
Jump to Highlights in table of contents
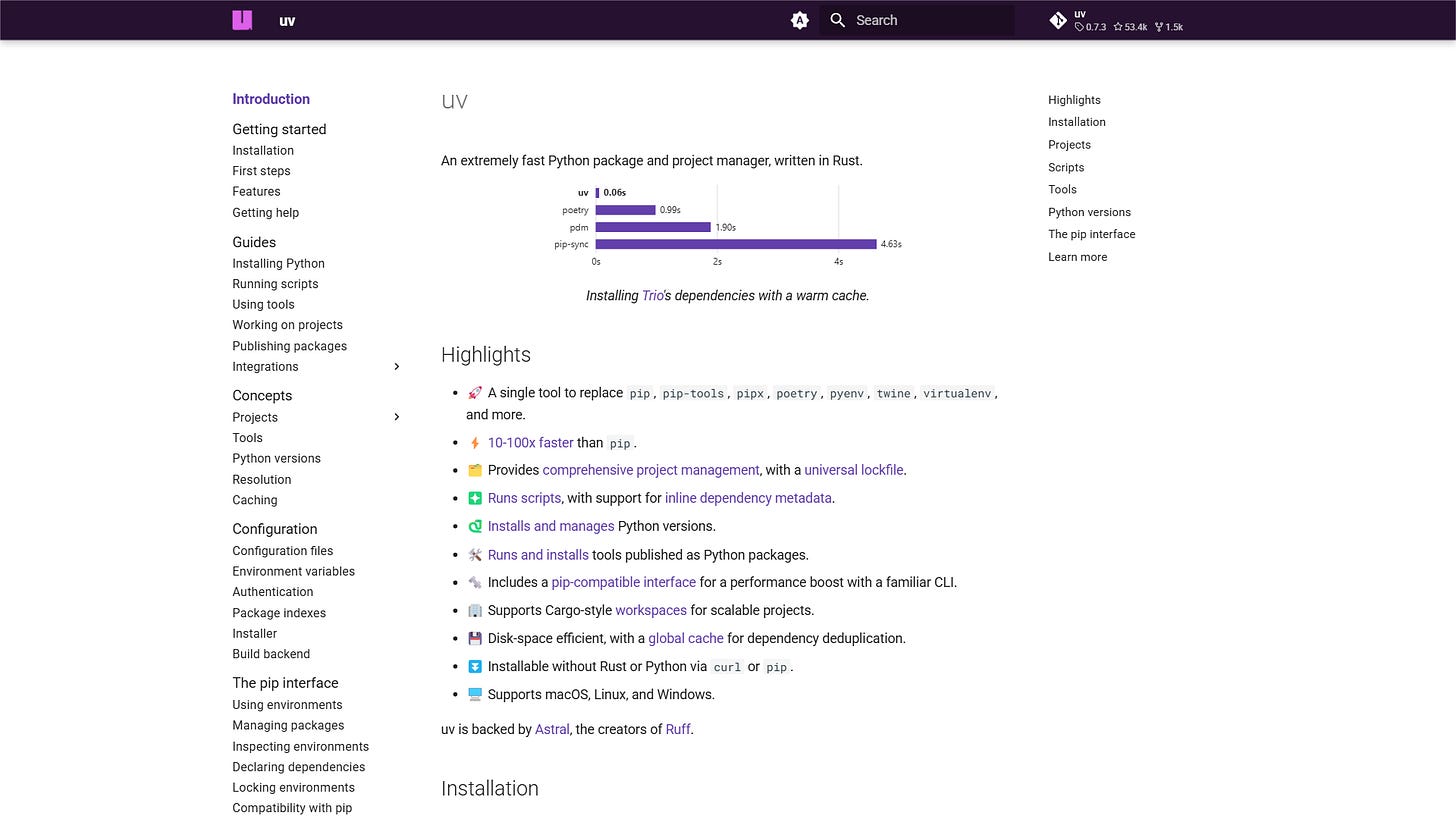(x=1074, y=100)
